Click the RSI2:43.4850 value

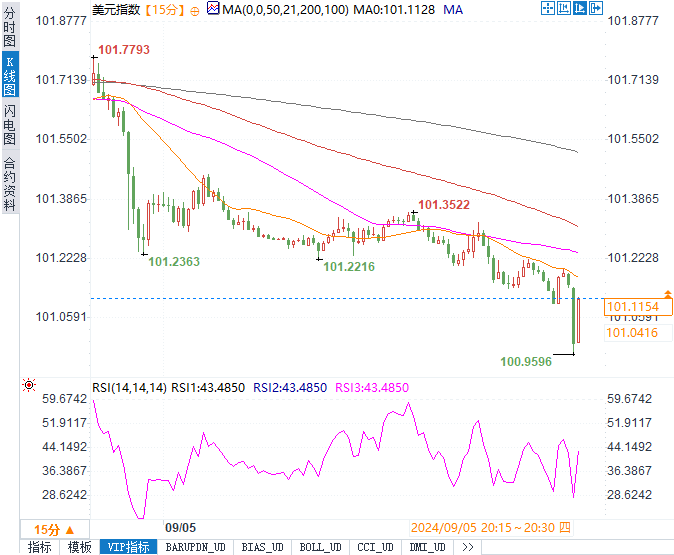290,387
